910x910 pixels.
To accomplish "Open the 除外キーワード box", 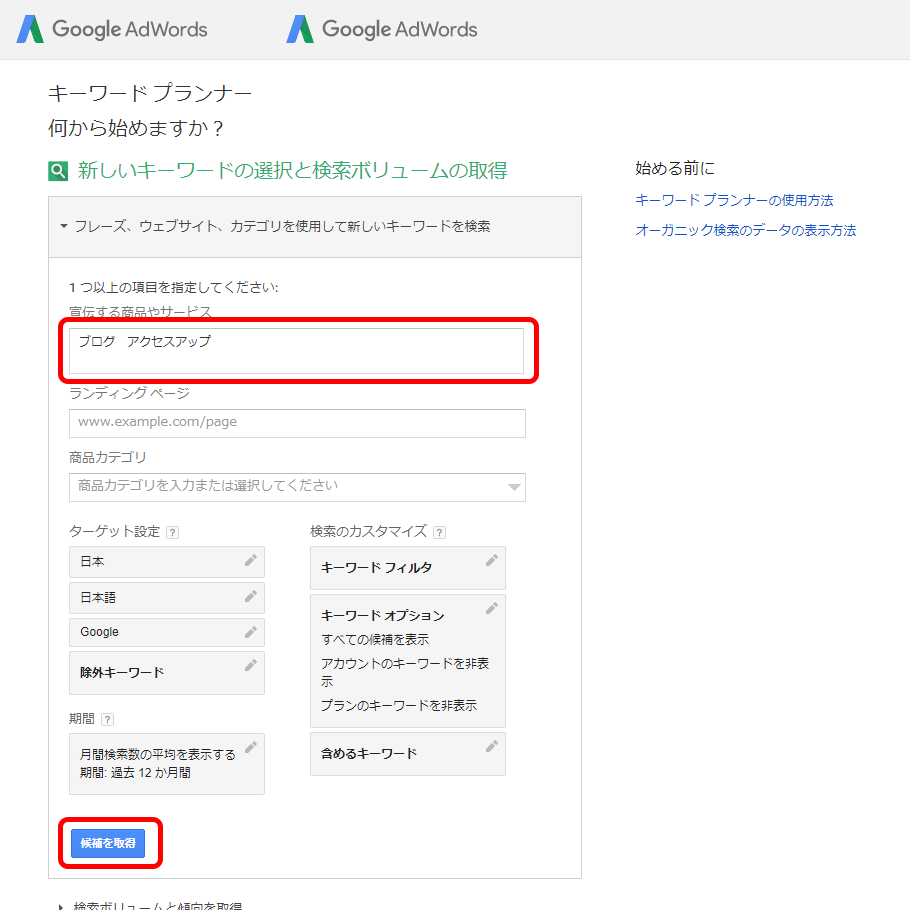I will [x=167, y=673].
